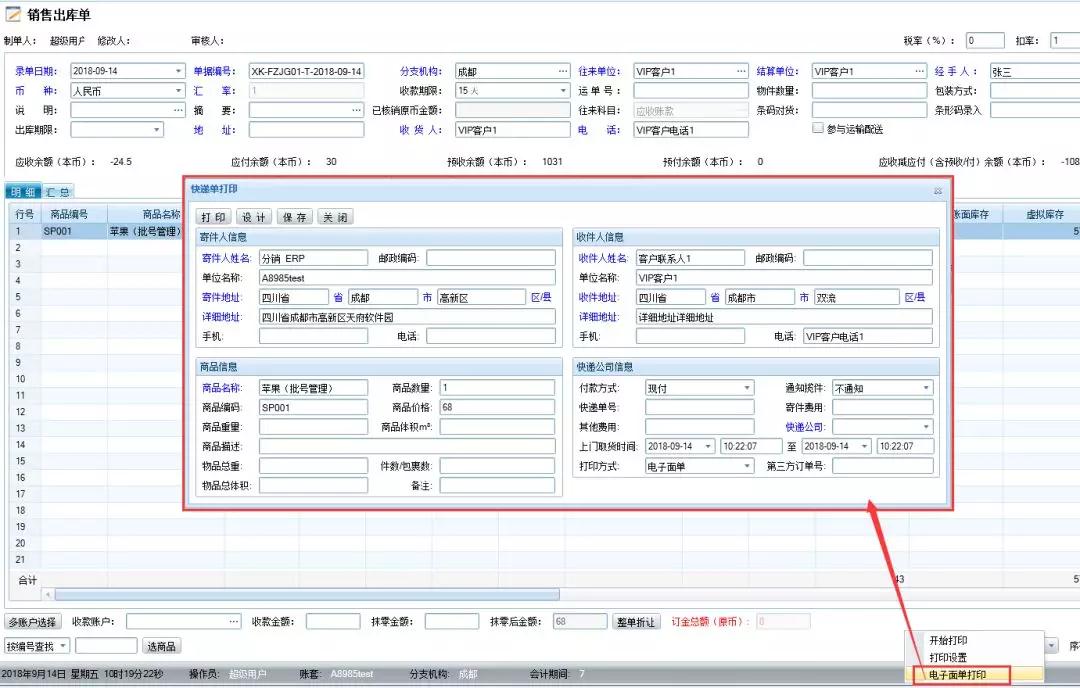Focus the 商品价格 input field
The image size is (1080, 688).
point(497,407)
